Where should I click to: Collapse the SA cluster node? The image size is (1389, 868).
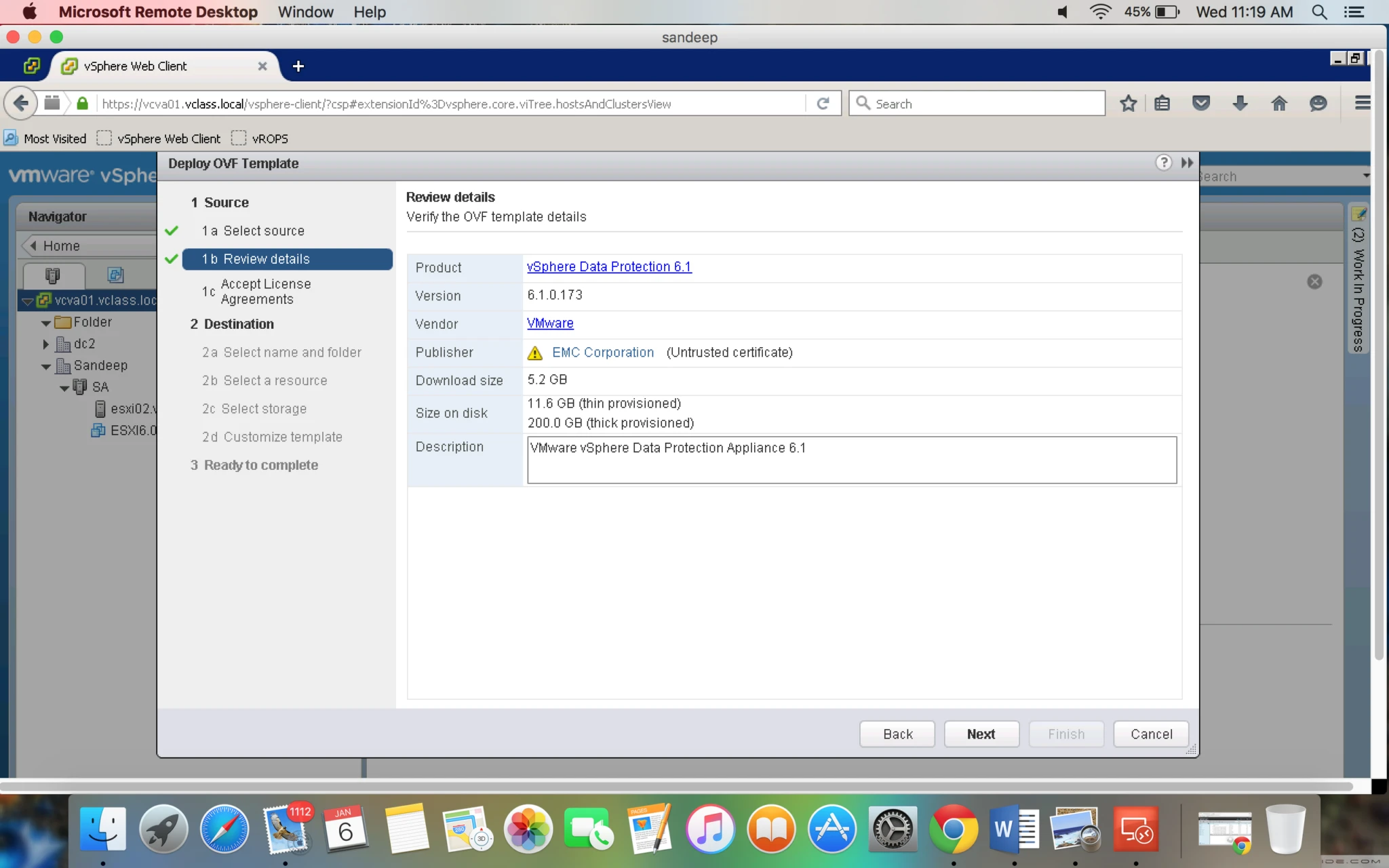[64, 388]
